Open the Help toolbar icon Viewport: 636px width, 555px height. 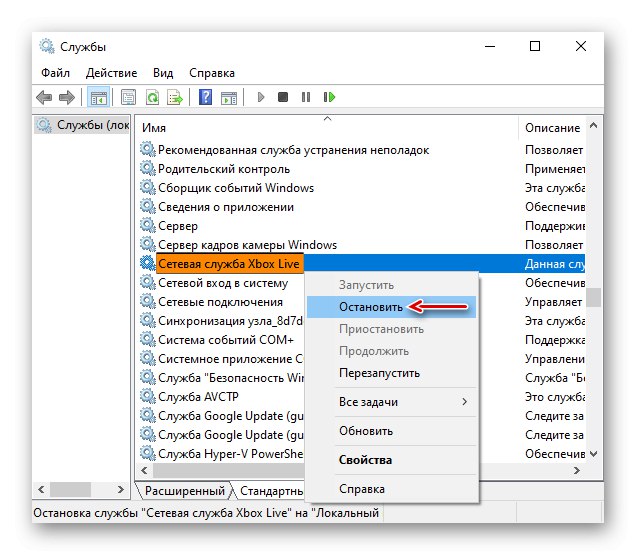(x=206, y=97)
